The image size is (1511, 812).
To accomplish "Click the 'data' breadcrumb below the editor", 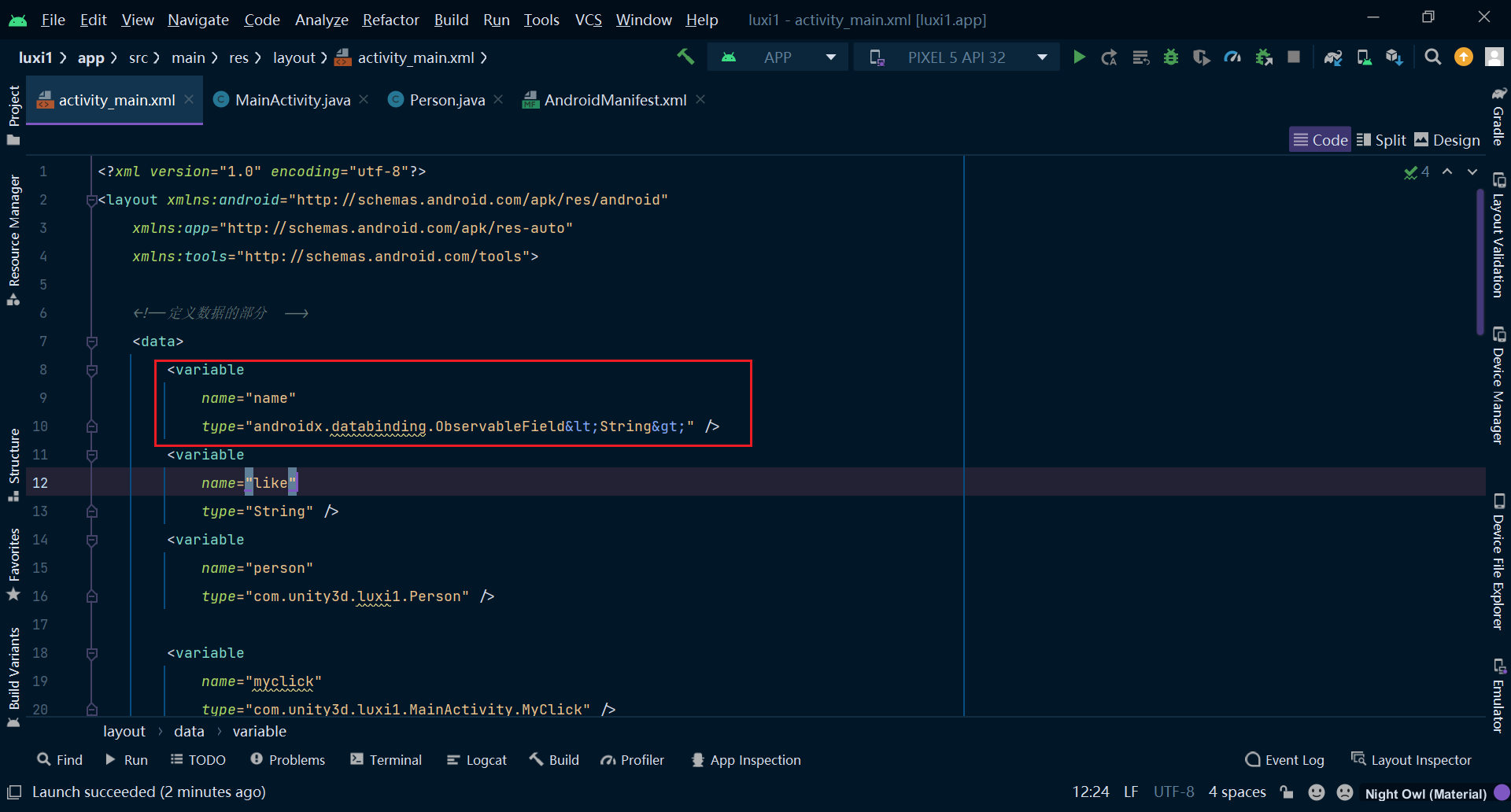I will (189, 731).
